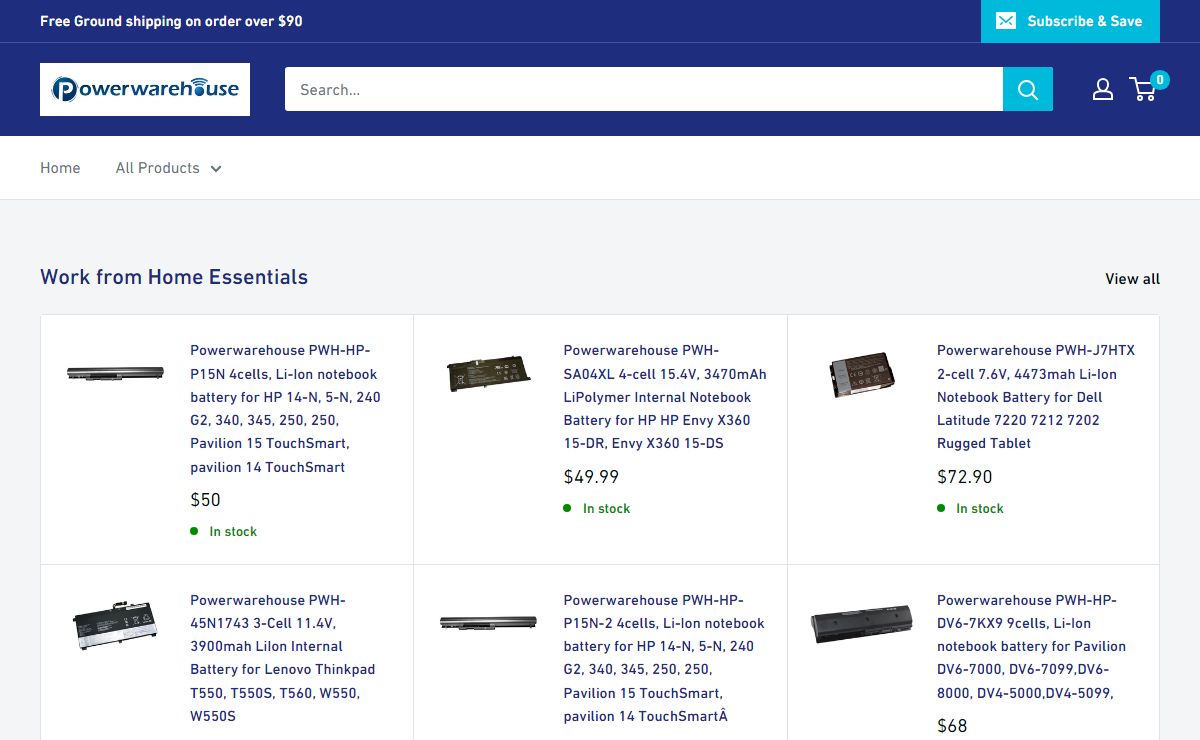Click the $49.99 price text
The image size is (1200, 740).
[x=591, y=477]
